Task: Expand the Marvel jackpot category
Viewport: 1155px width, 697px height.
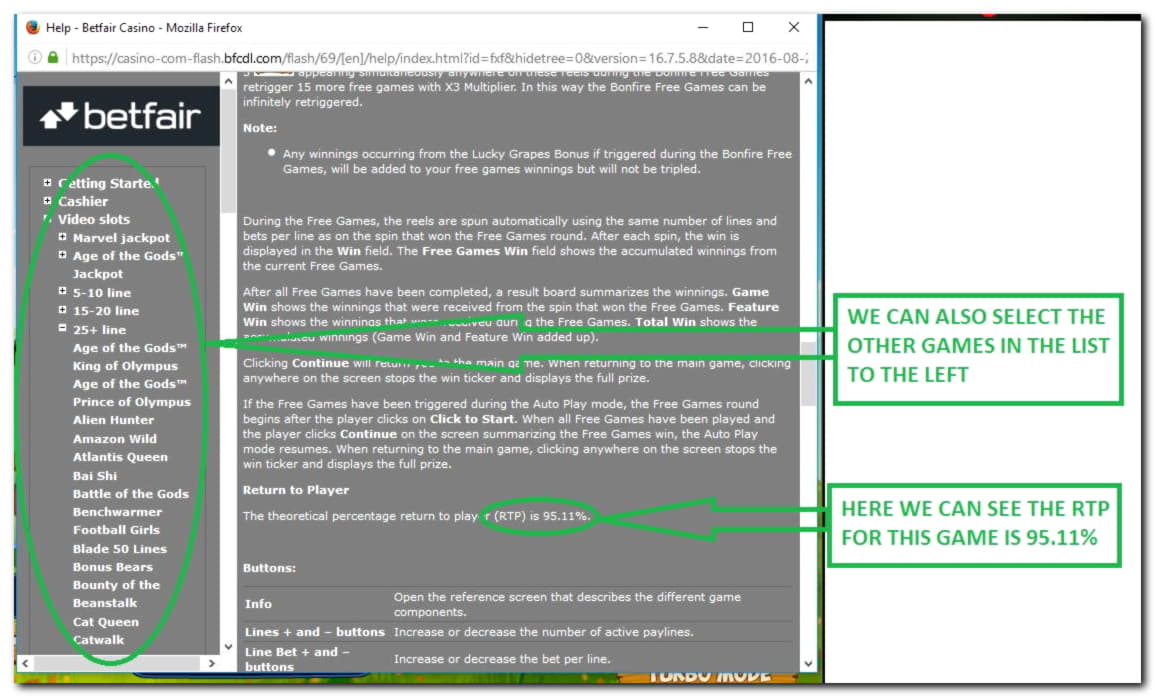Action: pos(63,237)
